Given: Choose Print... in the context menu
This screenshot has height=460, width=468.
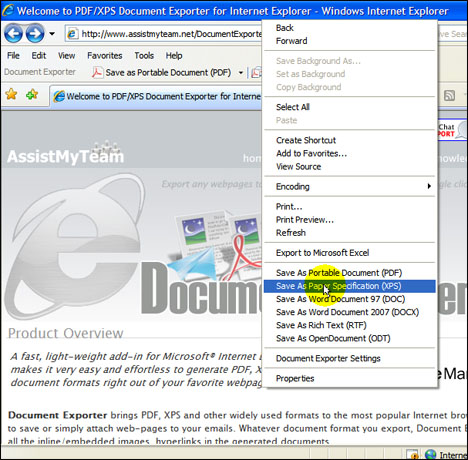Looking at the screenshot, I should (350, 207).
